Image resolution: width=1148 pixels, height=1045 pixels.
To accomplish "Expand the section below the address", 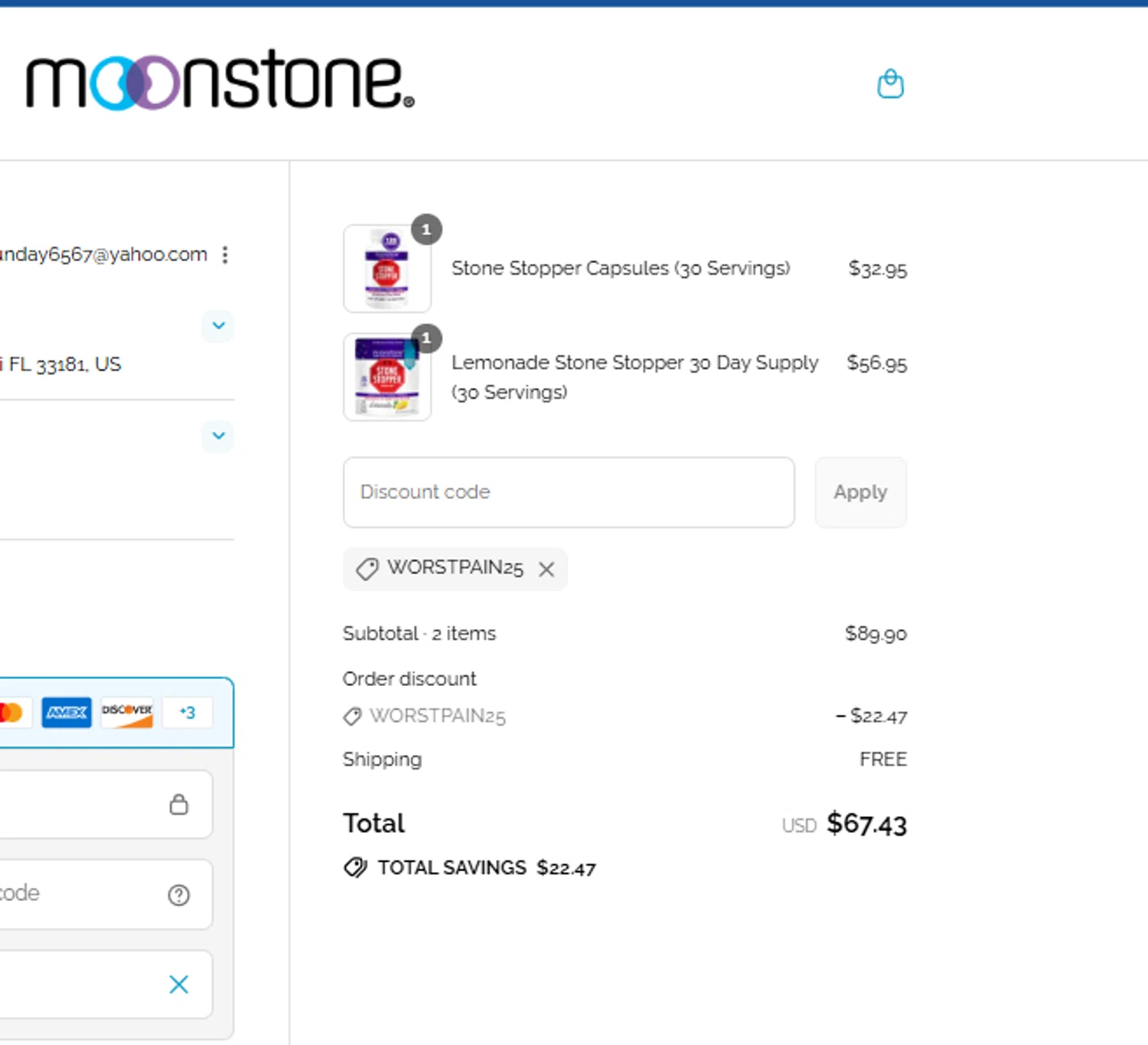I will coord(218,436).
